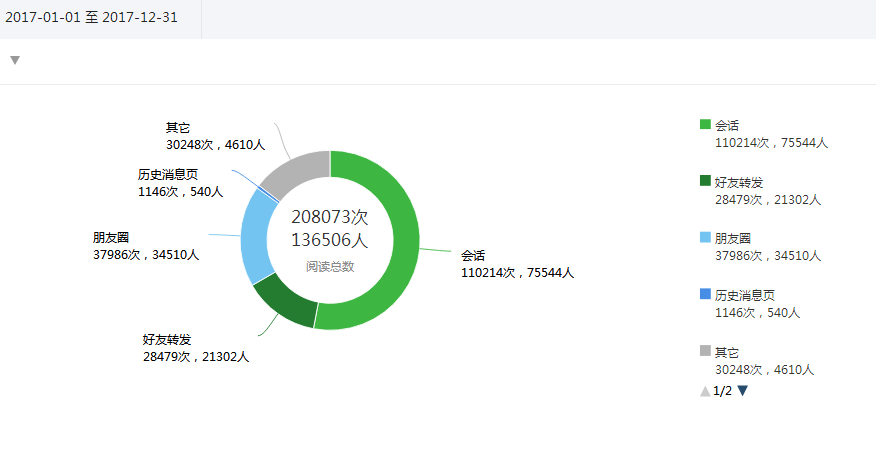The height and width of the screenshot is (463, 876).
Task: Click the green 会话 legend square
Action: (x=705, y=125)
